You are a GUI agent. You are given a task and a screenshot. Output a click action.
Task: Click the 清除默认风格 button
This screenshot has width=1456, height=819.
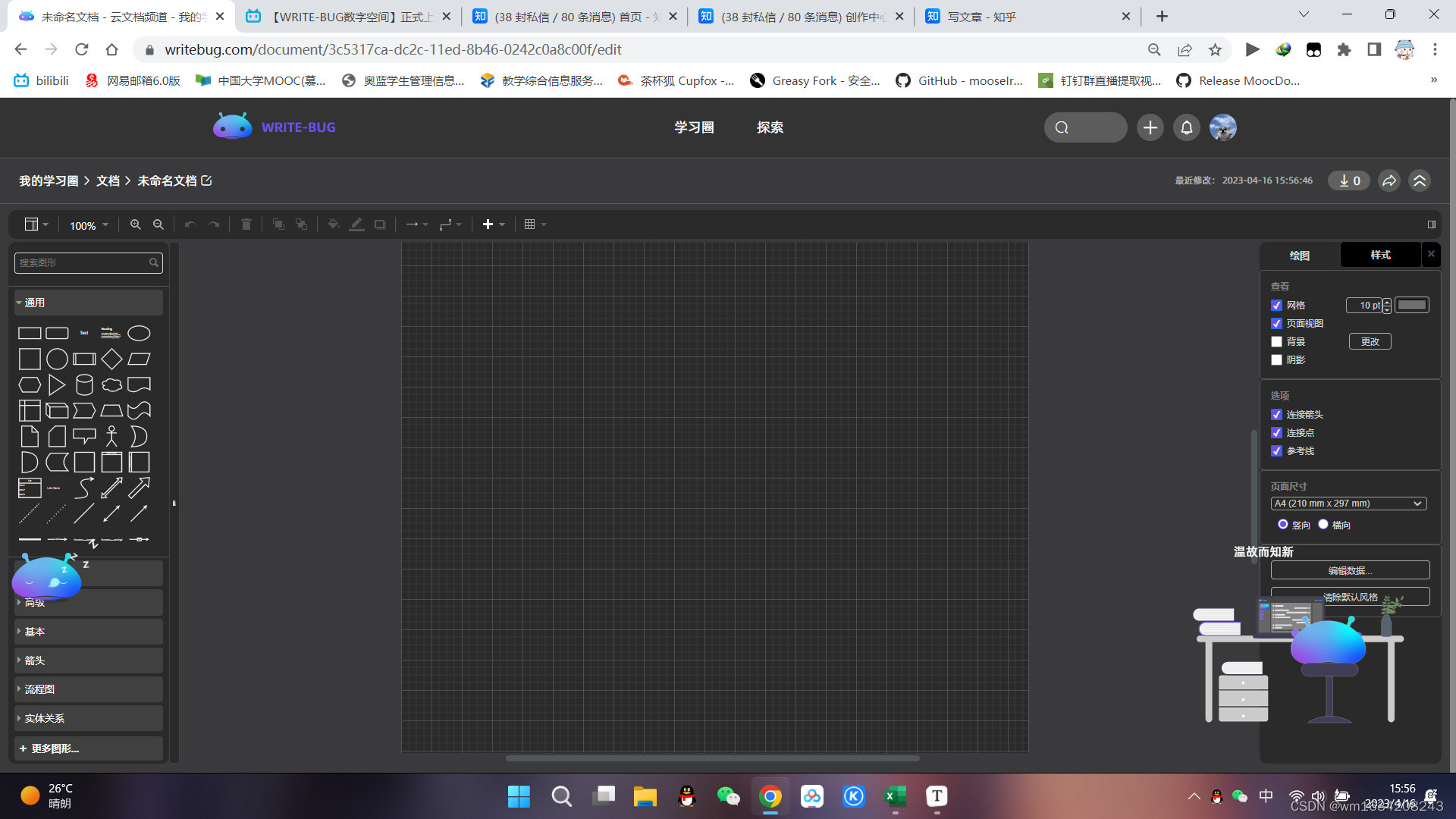click(1349, 596)
